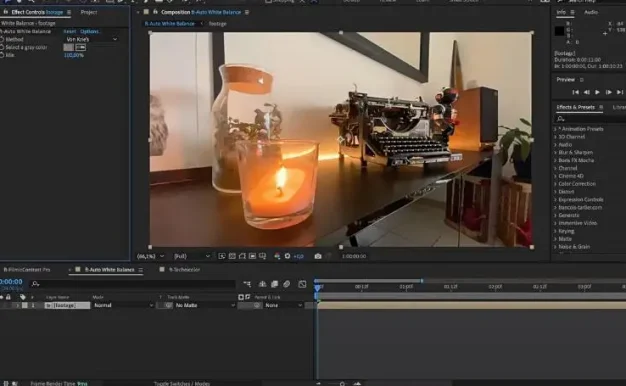Click the footage layer duration bar

(471, 305)
